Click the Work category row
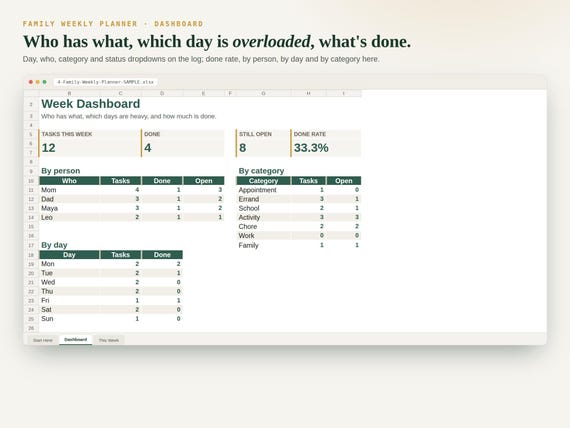The width and height of the screenshot is (570, 428). pos(299,236)
